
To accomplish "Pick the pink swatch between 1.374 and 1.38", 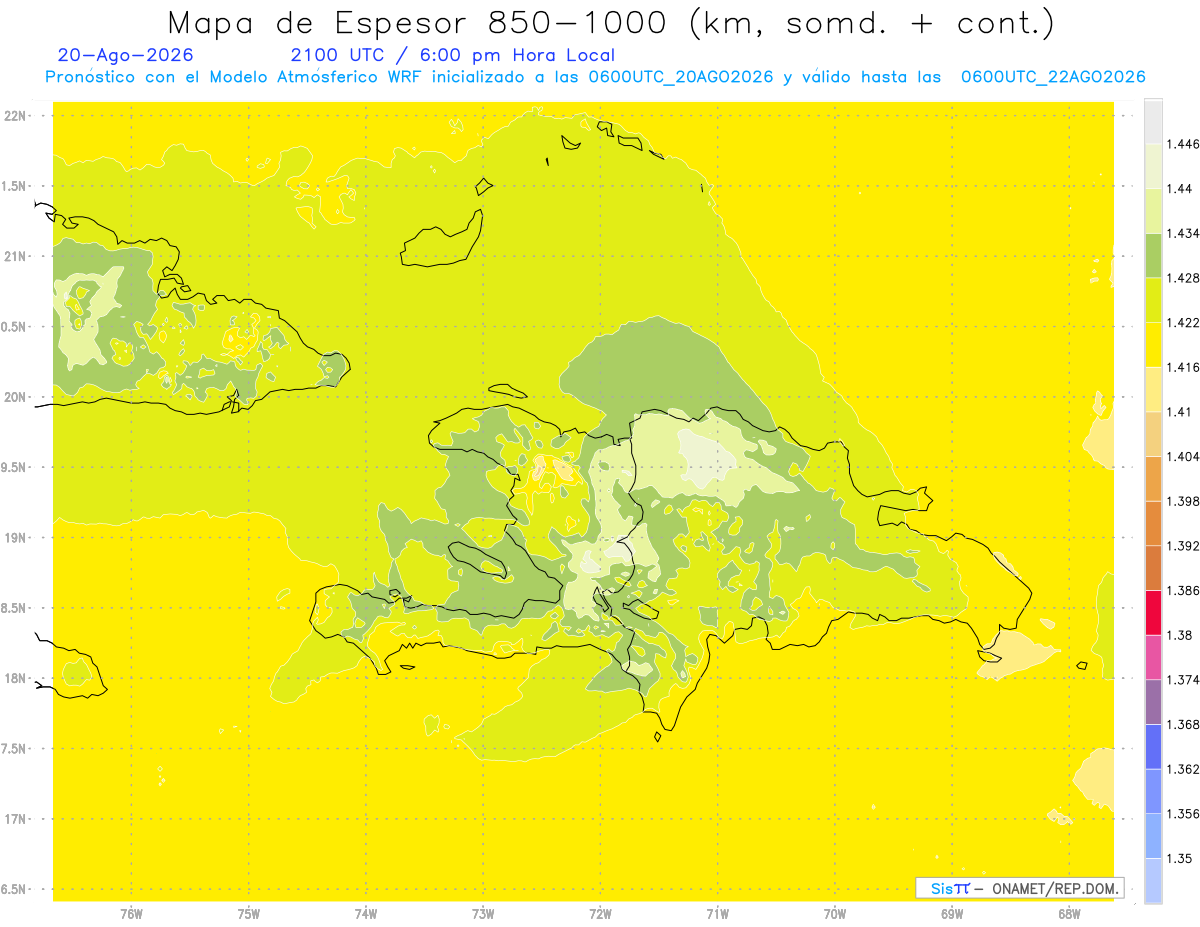I will coord(1153,657).
